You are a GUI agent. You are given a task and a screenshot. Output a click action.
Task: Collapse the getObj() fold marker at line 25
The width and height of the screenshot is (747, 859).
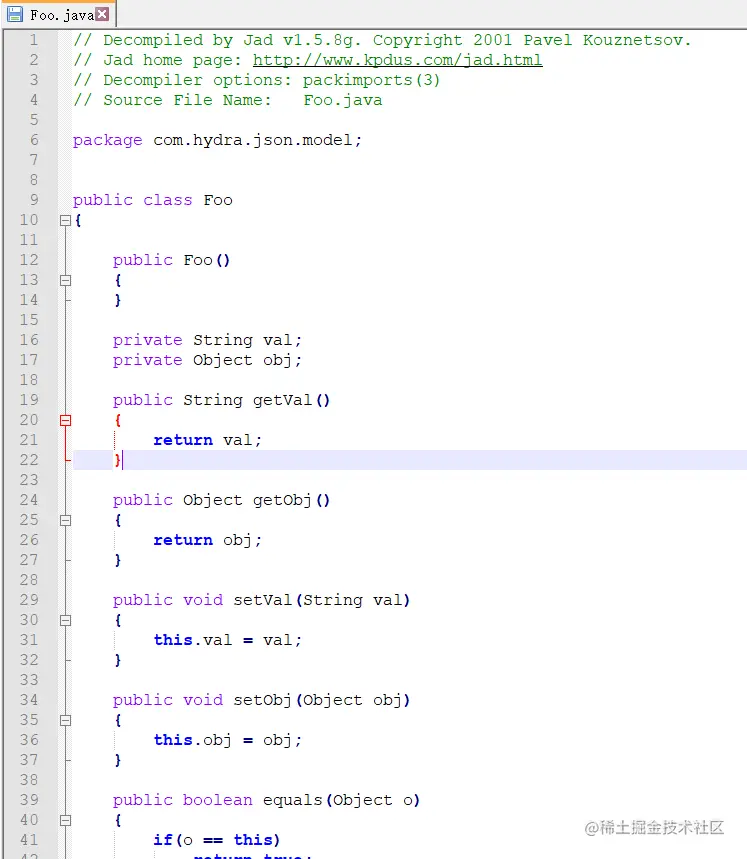click(65, 520)
